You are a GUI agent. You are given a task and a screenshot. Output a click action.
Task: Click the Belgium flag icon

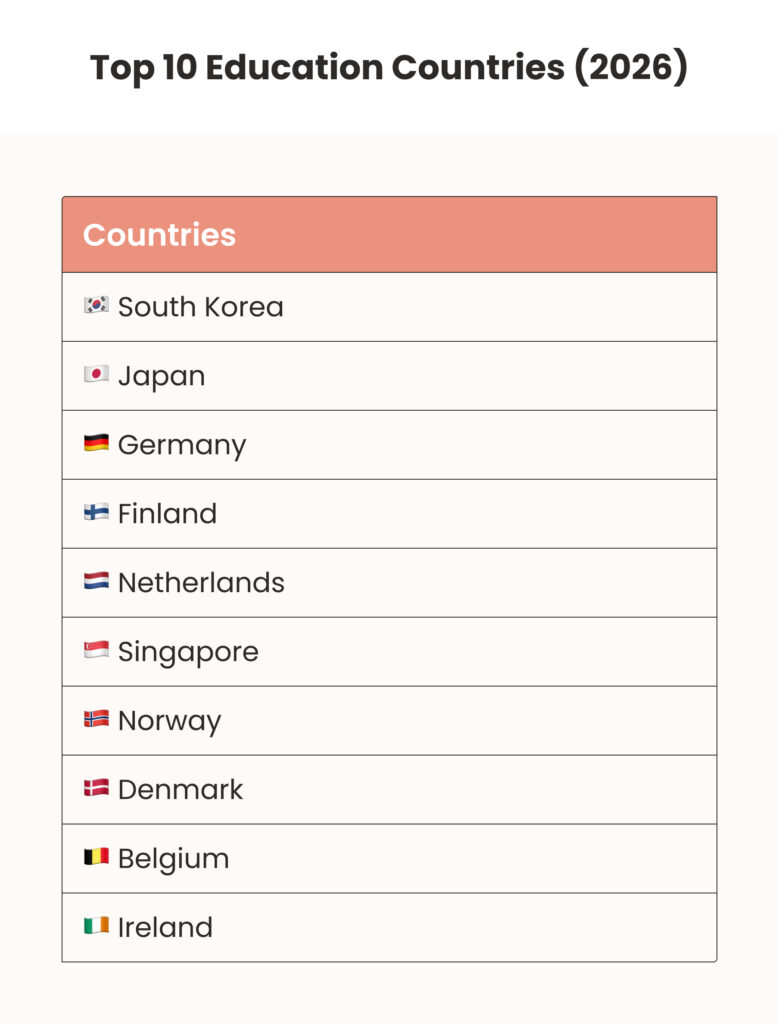point(96,857)
